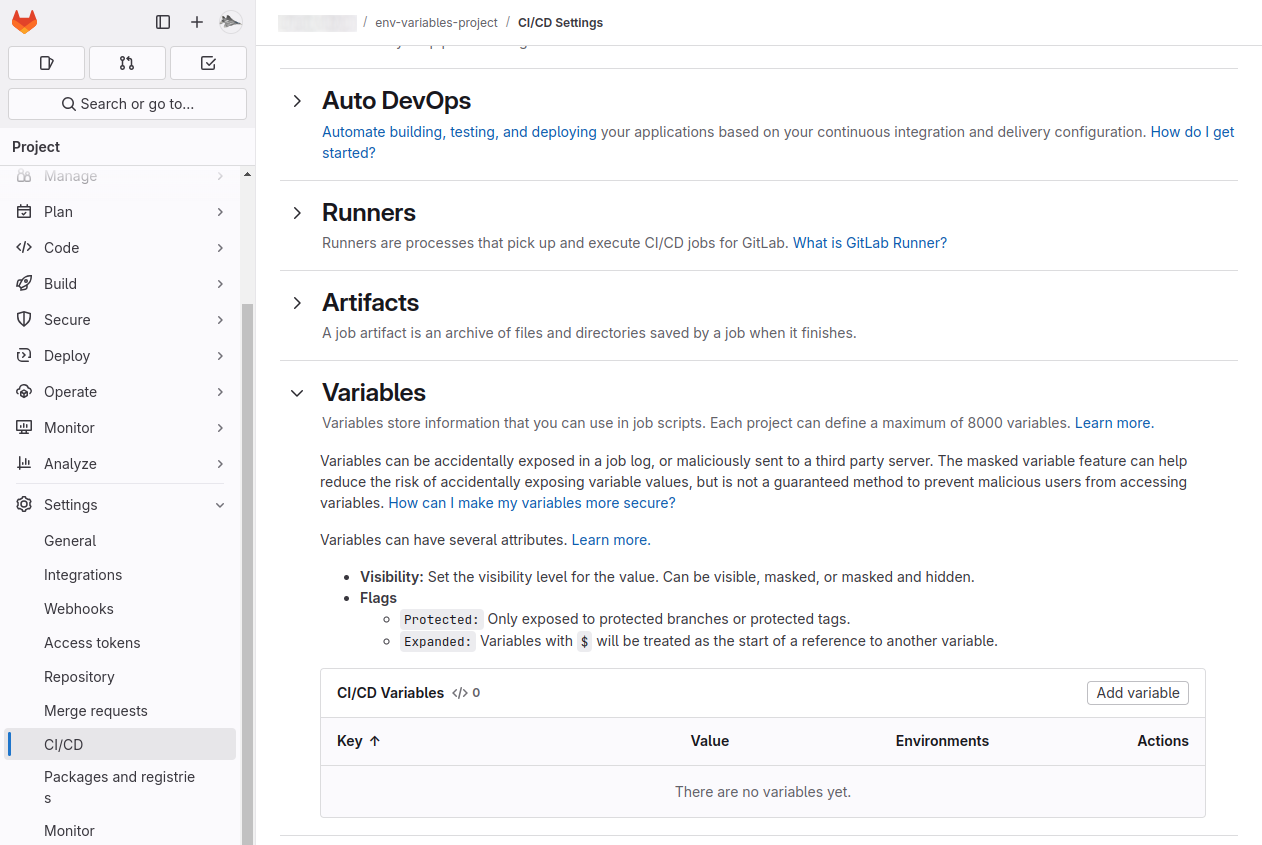Expand the Operate menu chevron
The height and width of the screenshot is (845, 1262).
pyautogui.click(x=220, y=392)
